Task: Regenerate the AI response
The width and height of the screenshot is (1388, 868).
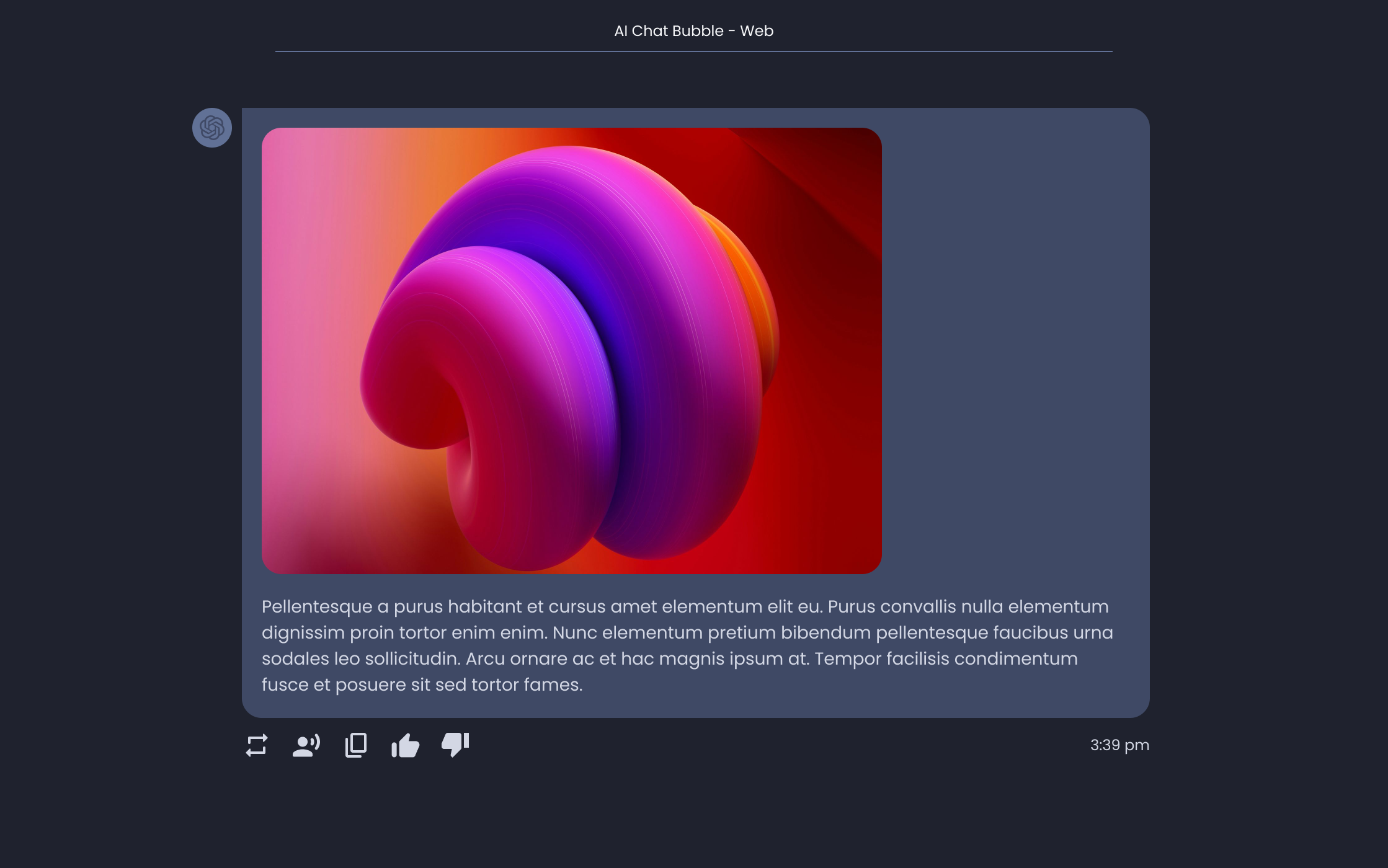Action: click(x=257, y=745)
